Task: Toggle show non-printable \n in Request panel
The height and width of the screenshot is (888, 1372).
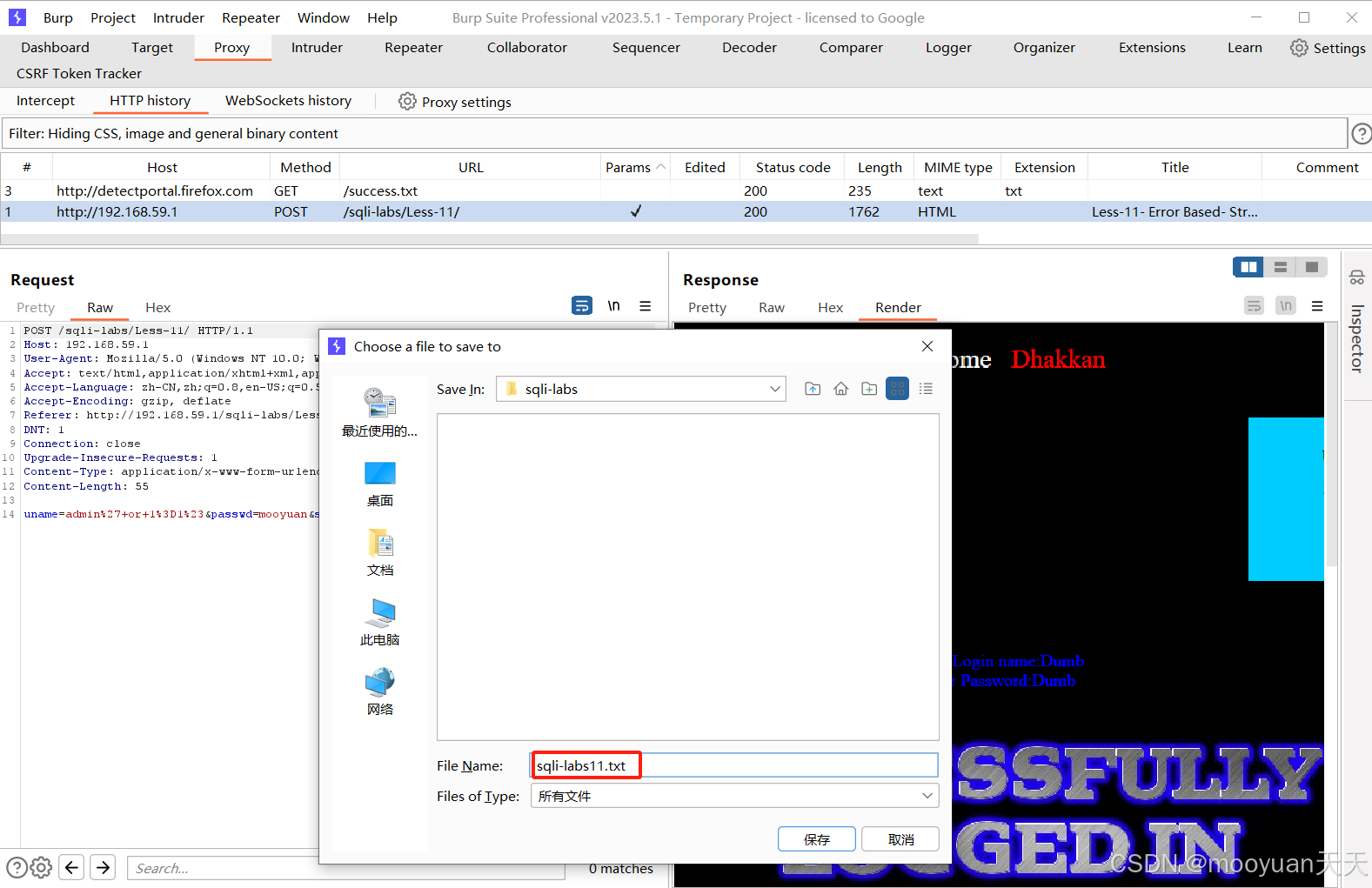Action: click(613, 305)
